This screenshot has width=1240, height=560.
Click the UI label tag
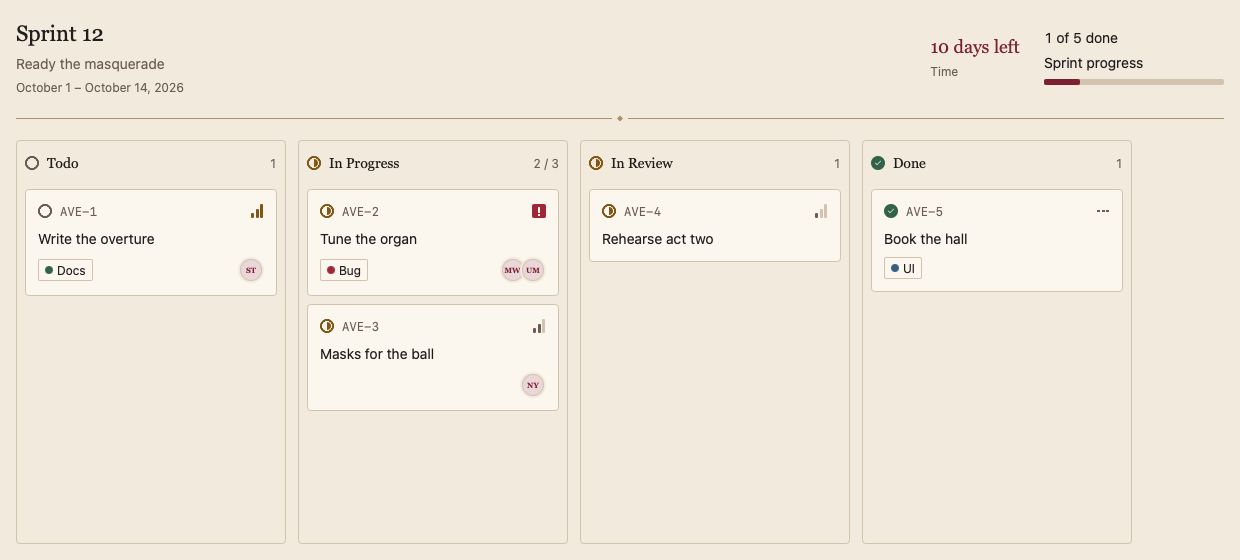[903, 269]
